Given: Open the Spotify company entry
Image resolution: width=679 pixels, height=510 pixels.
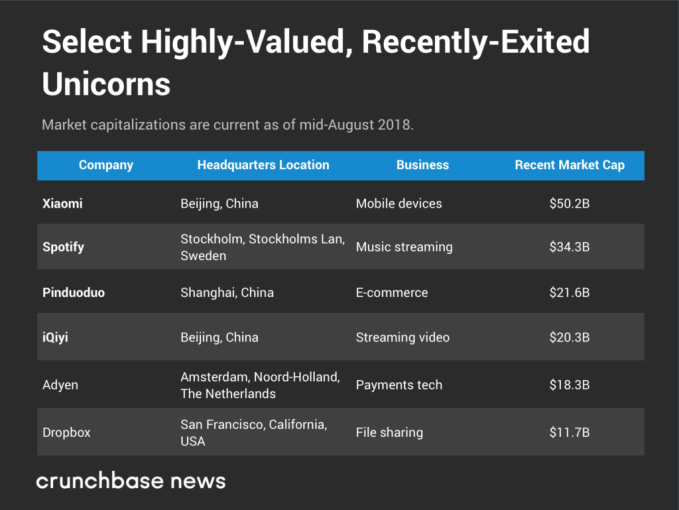Looking at the screenshot, I should 63,247.
